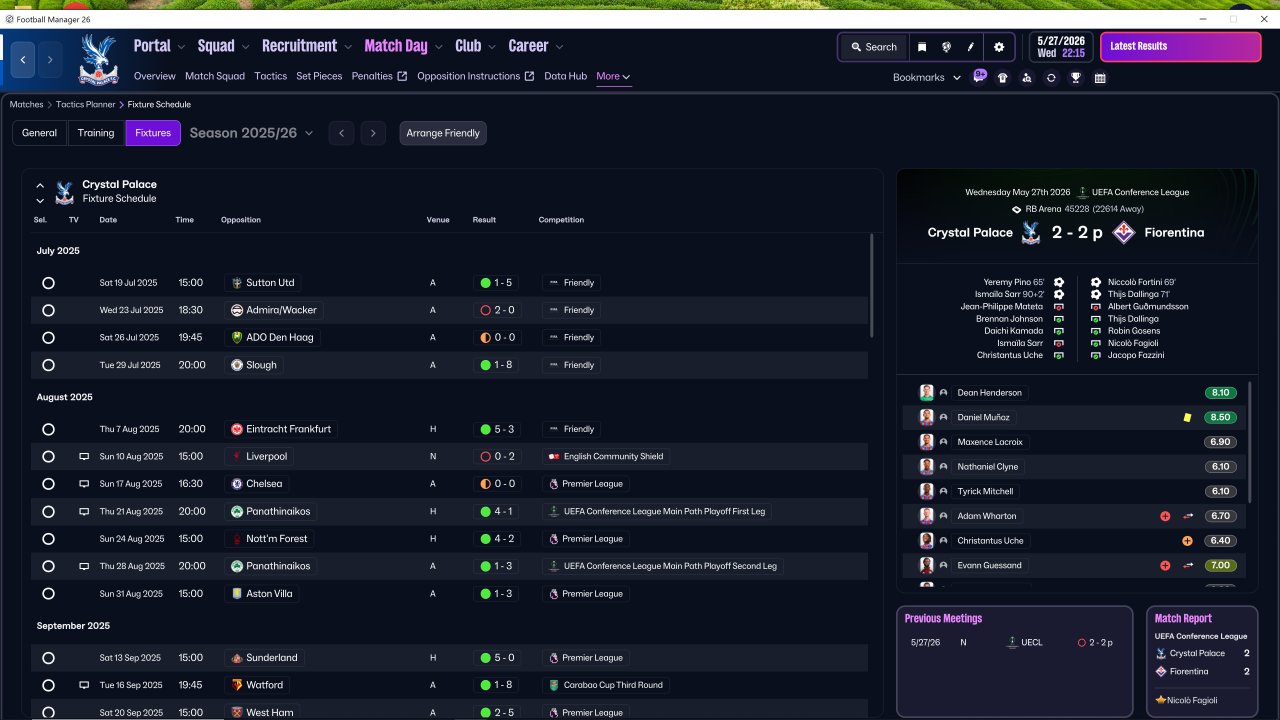Show previous season with the left chevron button
The width and height of the screenshot is (1280, 720).
pyautogui.click(x=341, y=133)
